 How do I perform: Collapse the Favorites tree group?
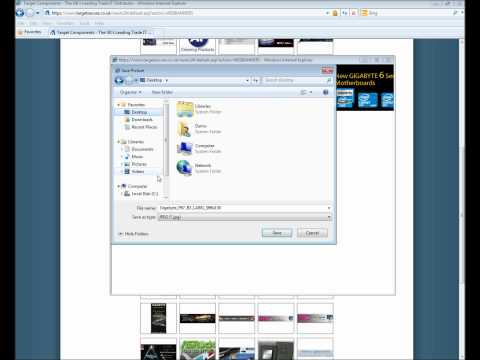point(119,105)
